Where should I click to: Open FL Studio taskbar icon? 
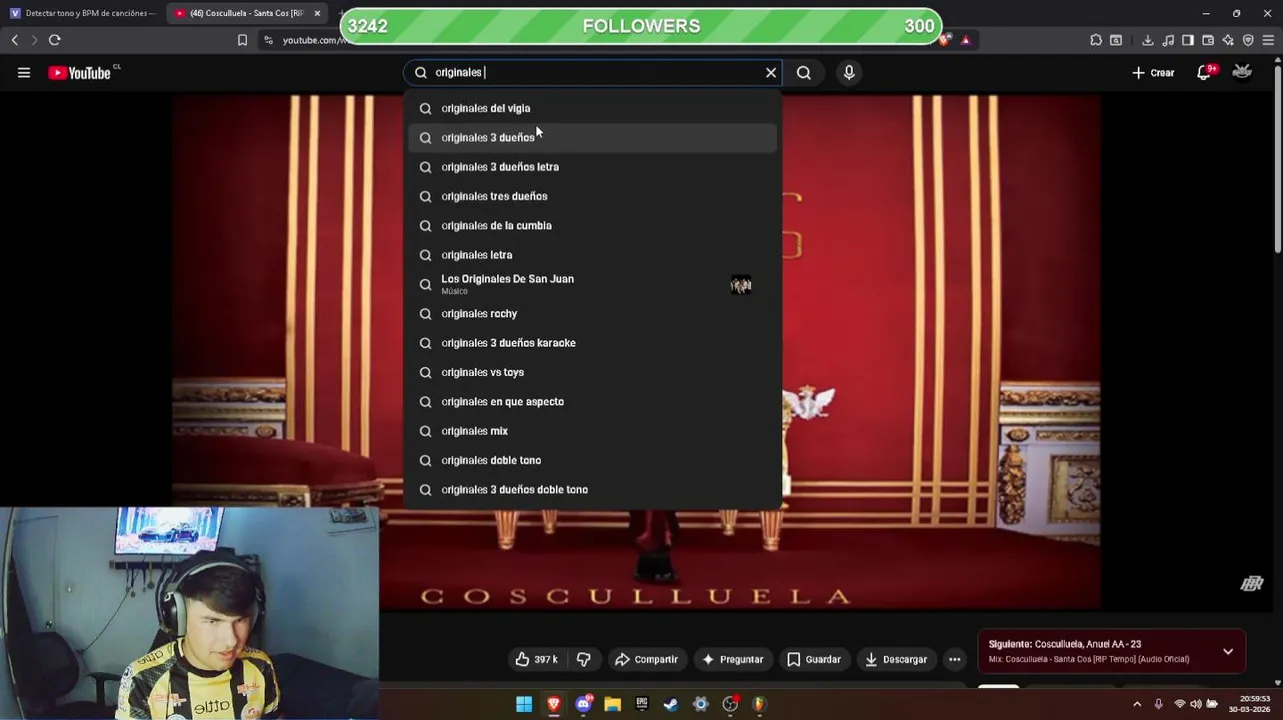(760, 704)
